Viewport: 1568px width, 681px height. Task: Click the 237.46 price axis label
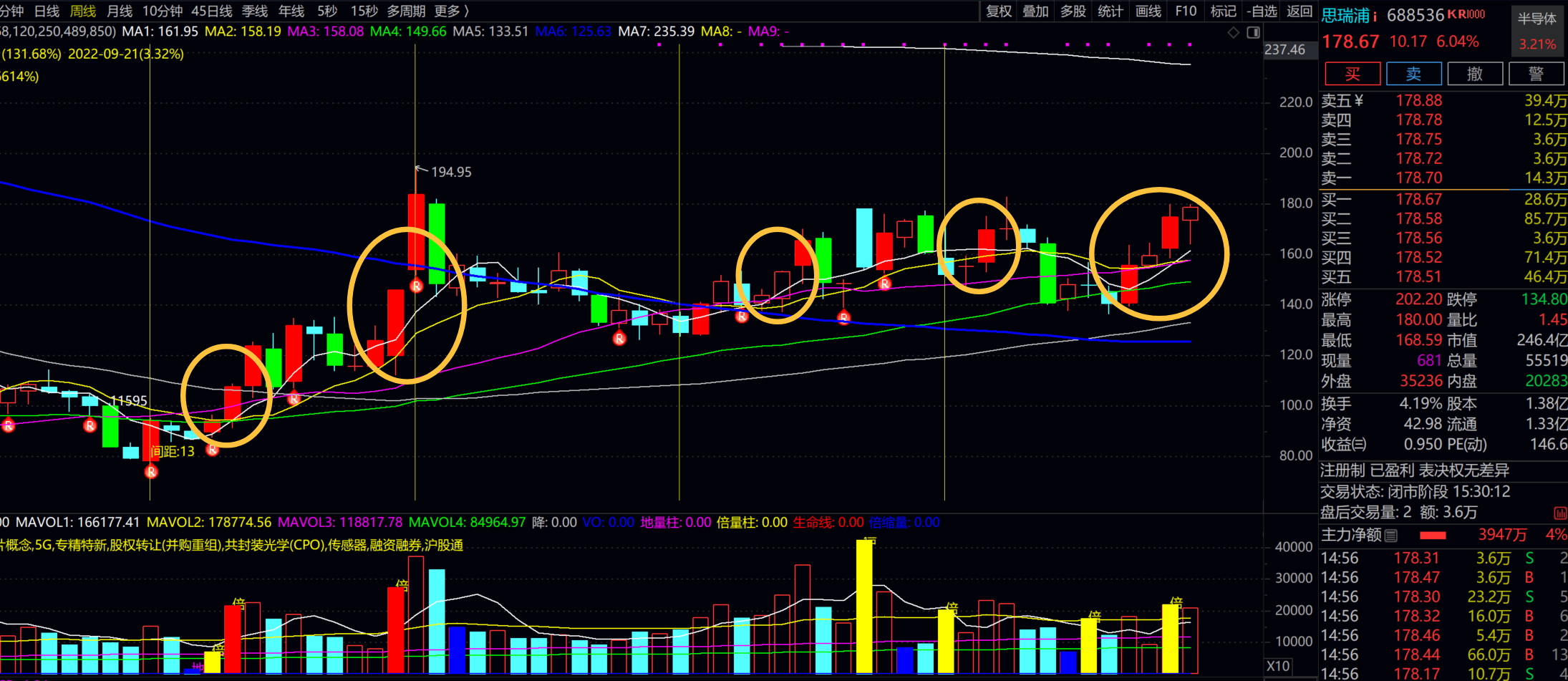coord(1284,49)
